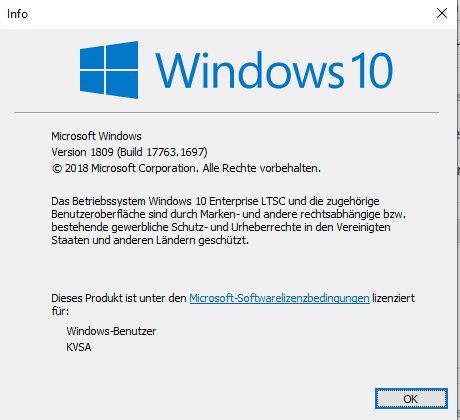The width and height of the screenshot is (460, 420).
Task: Click the OK button
Action: 411,398
